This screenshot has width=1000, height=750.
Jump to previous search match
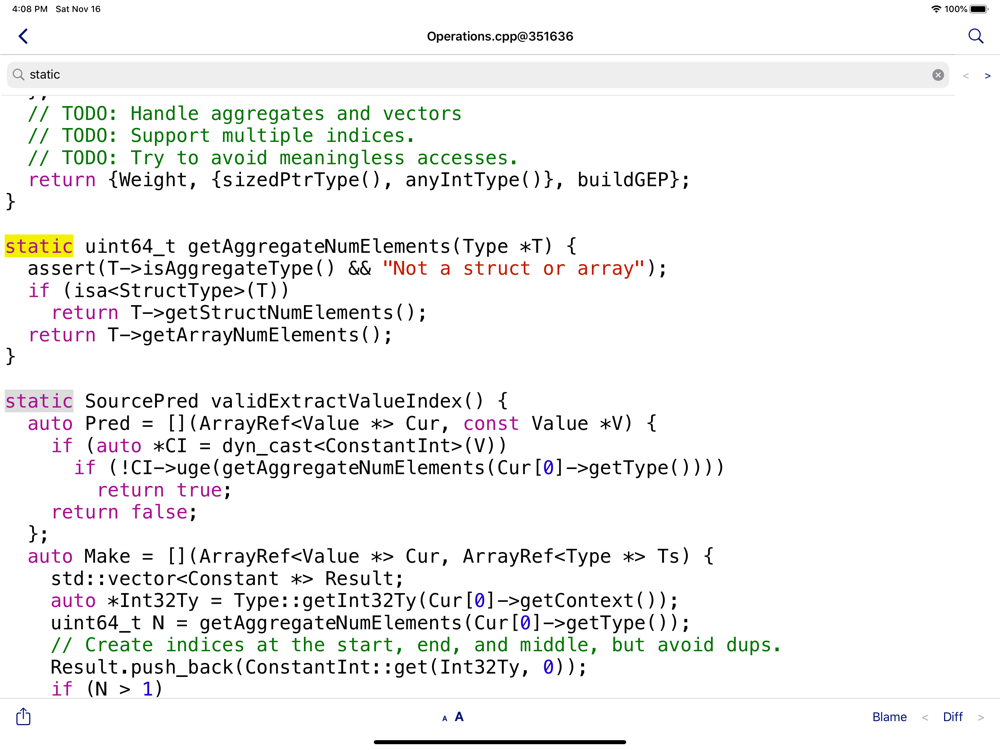966,76
